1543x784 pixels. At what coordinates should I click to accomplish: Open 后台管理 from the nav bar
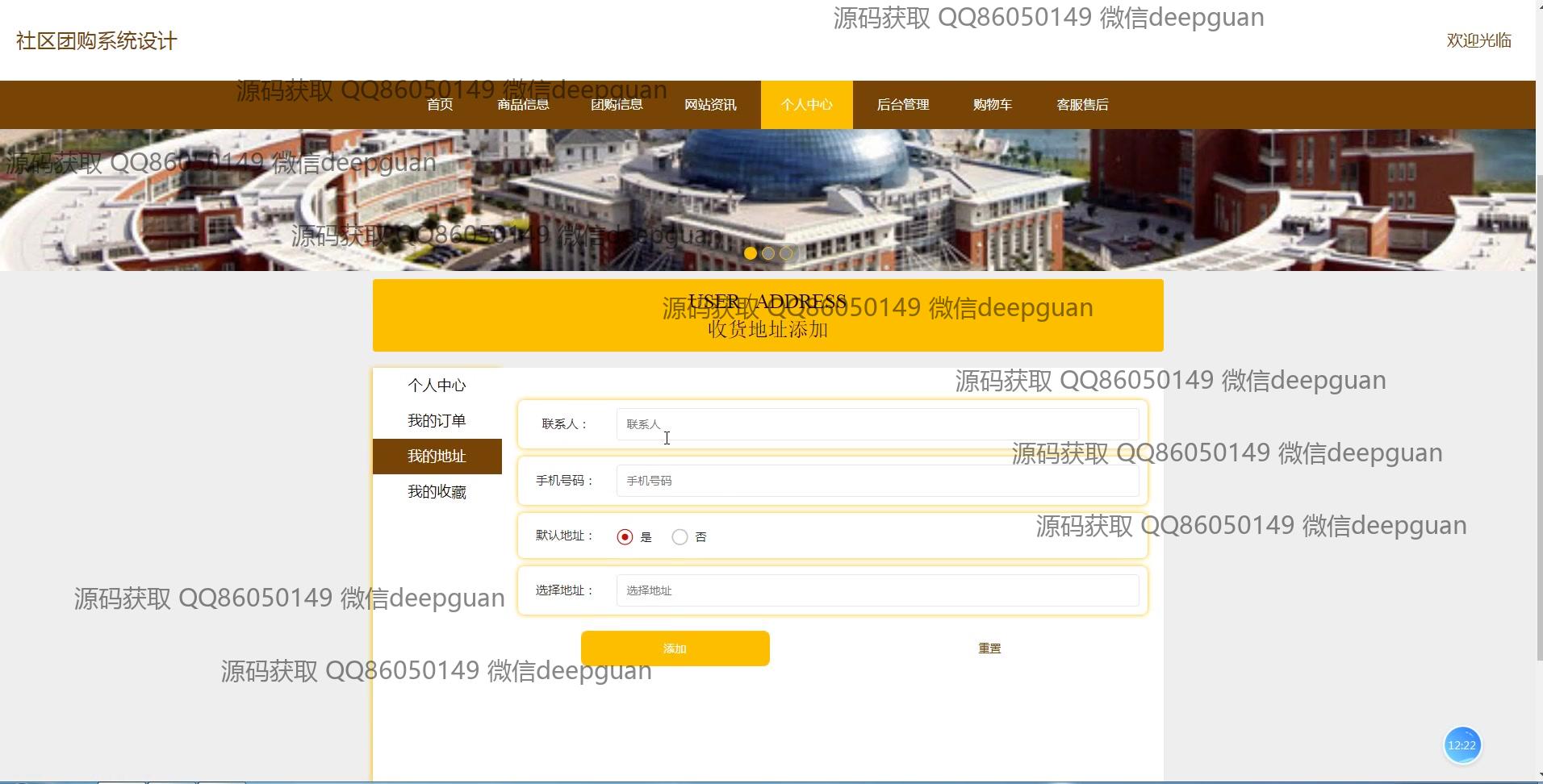tap(903, 105)
